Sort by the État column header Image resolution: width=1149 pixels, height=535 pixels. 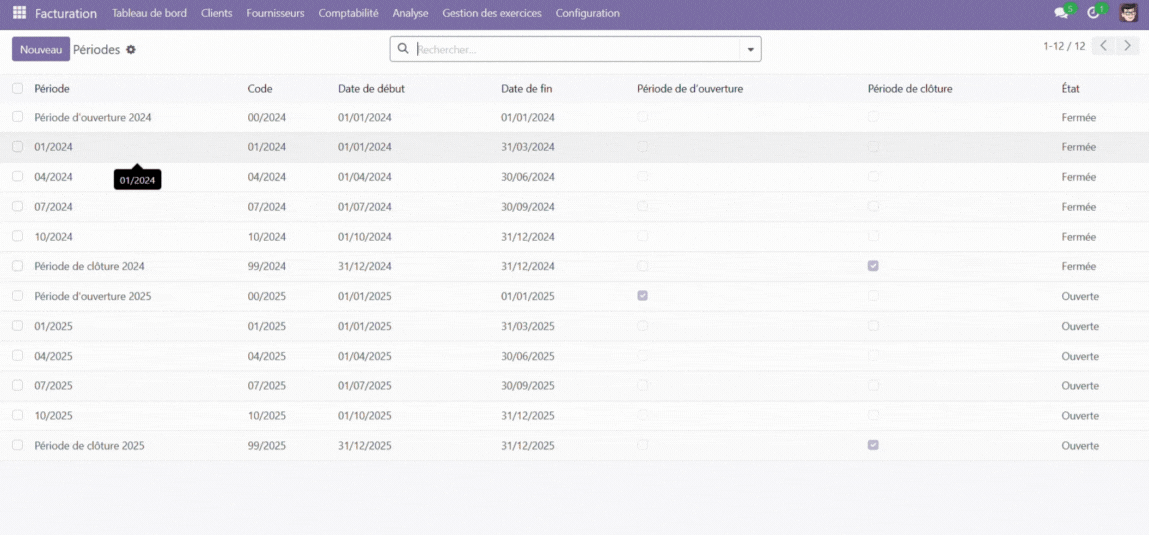(x=1071, y=89)
